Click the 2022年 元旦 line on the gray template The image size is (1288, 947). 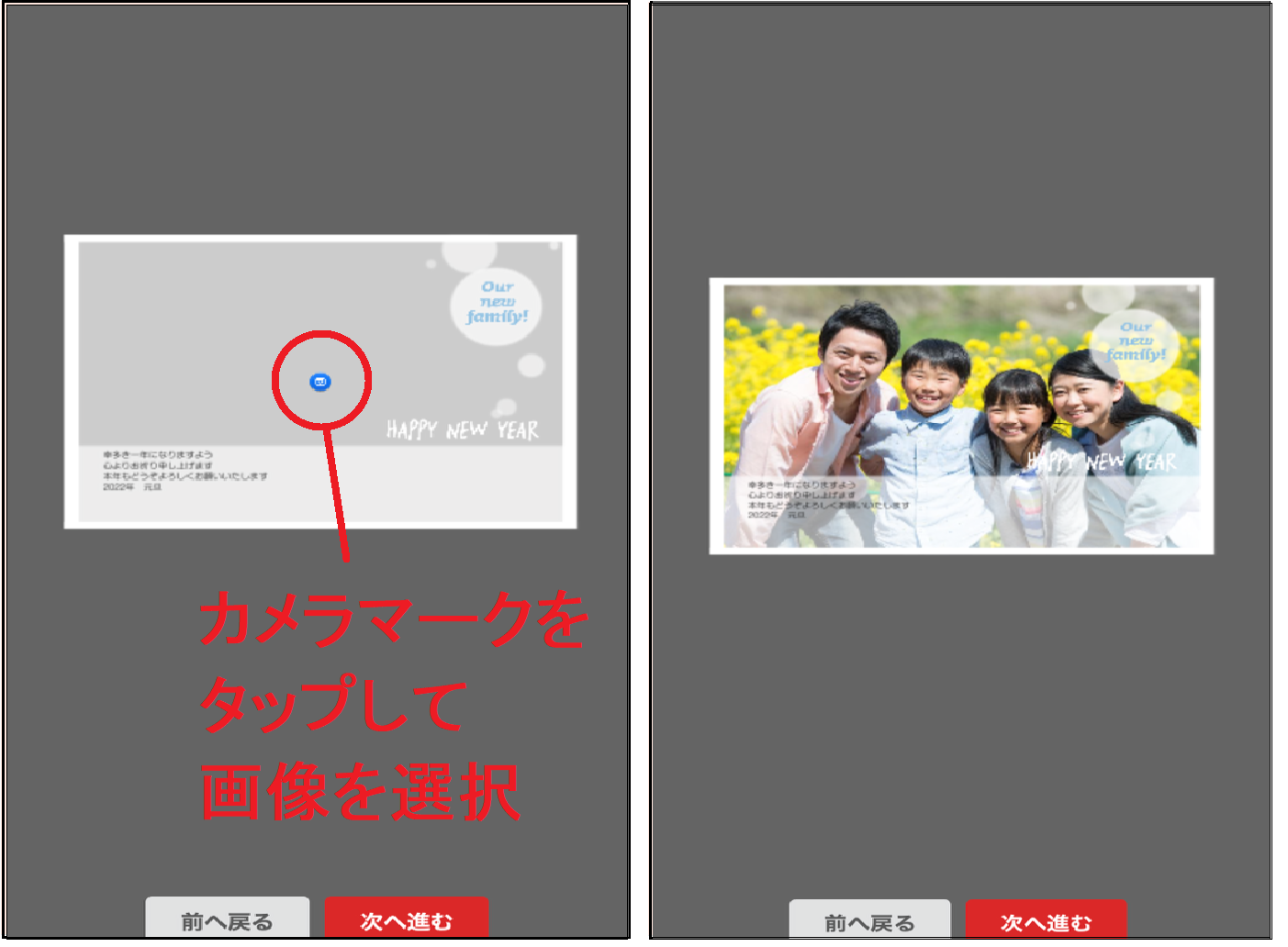click(132, 487)
